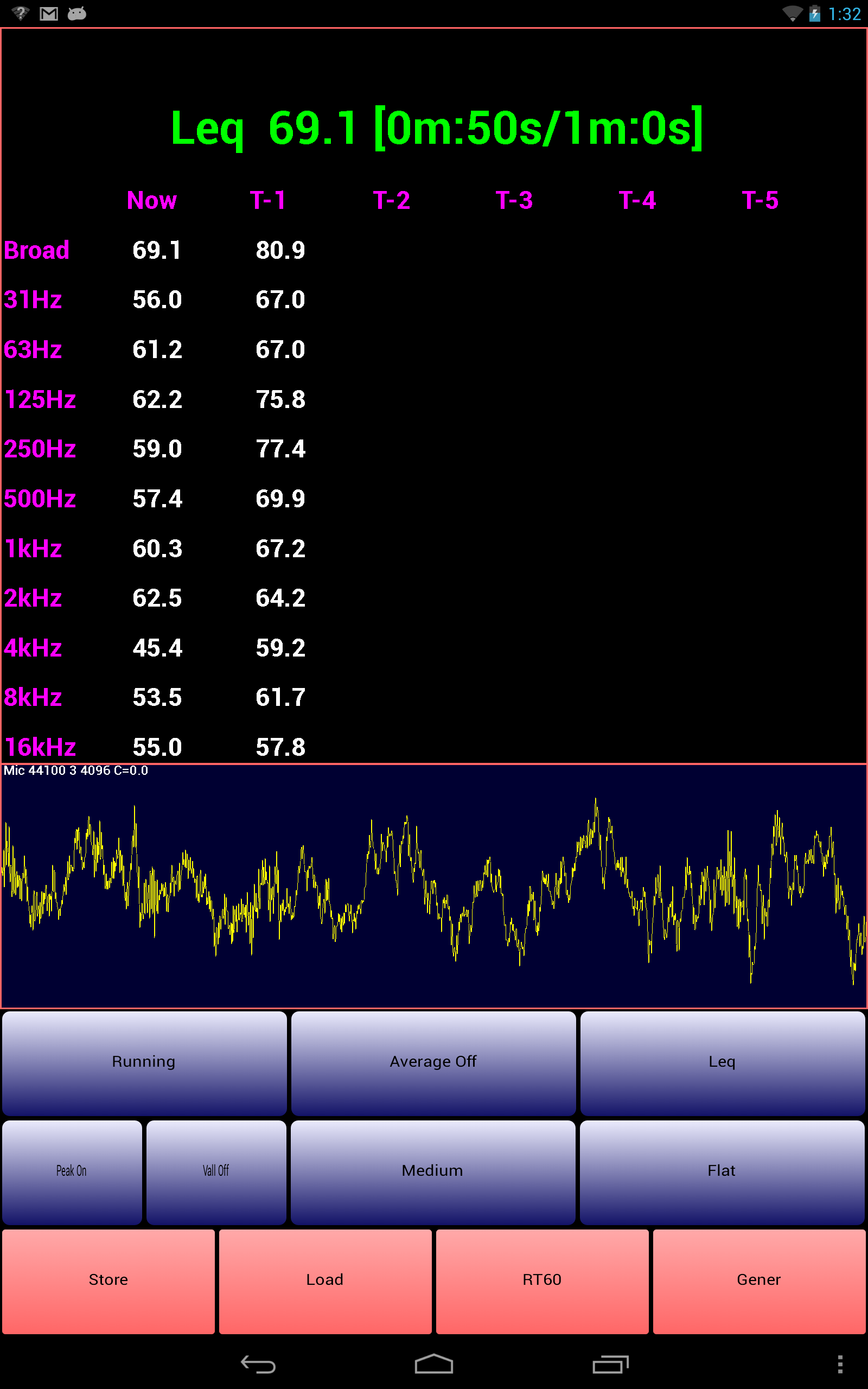868x1389 pixels.
Task: Tap the Android back navigation icon
Action: coord(258,1365)
